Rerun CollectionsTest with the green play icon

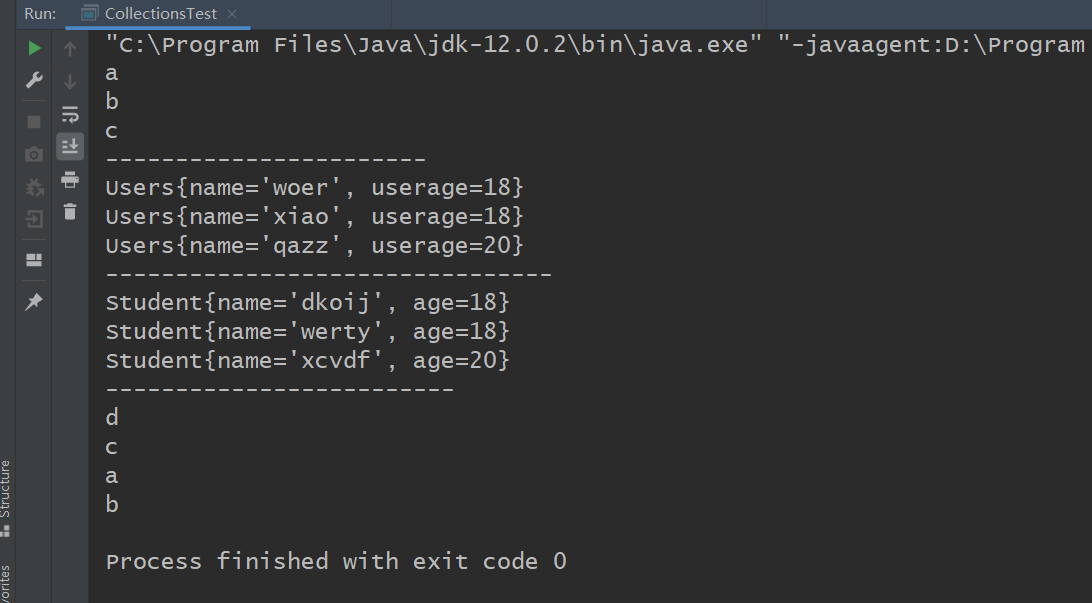[x=34, y=48]
